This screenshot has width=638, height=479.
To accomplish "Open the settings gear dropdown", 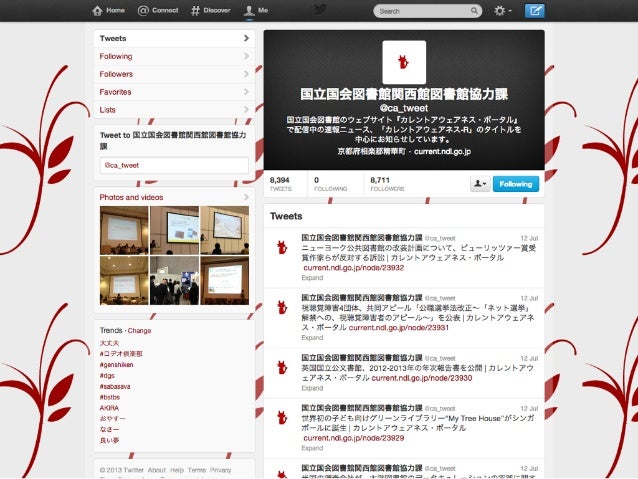I will 503,11.
